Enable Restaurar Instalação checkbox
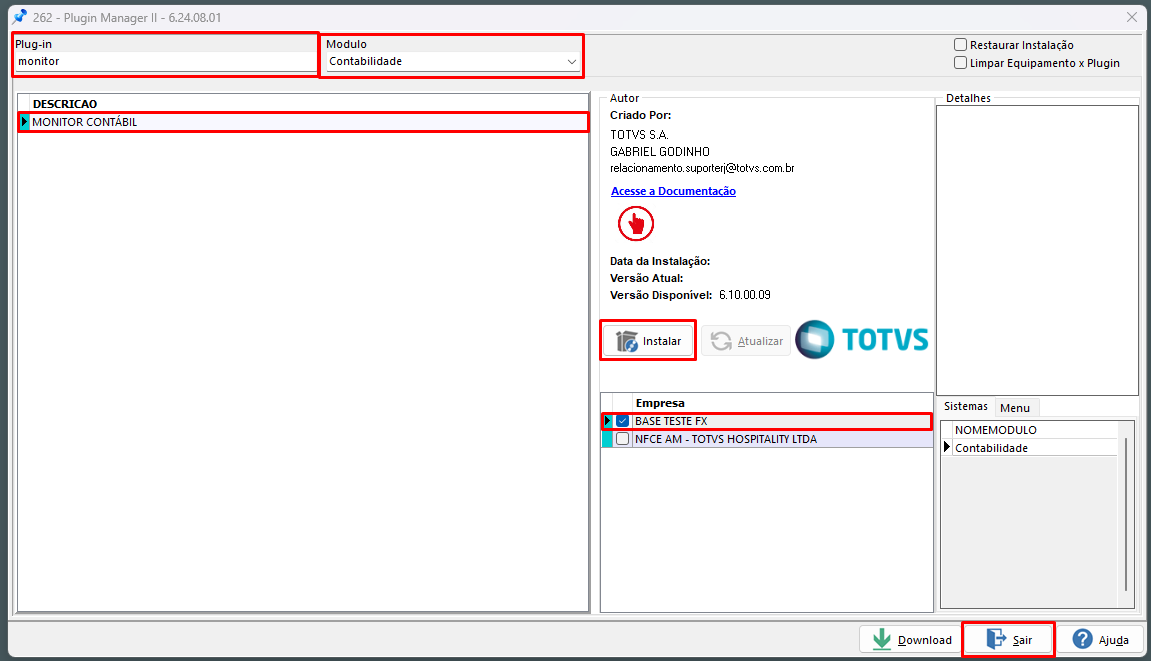The height and width of the screenshot is (661, 1151). point(960,45)
